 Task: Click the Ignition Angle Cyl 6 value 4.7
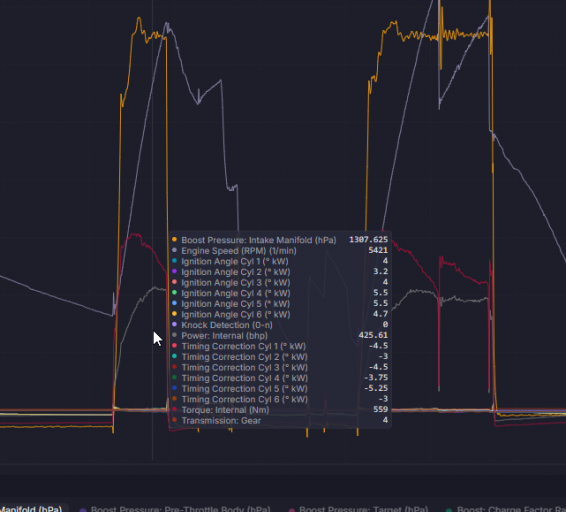(380, 314)
